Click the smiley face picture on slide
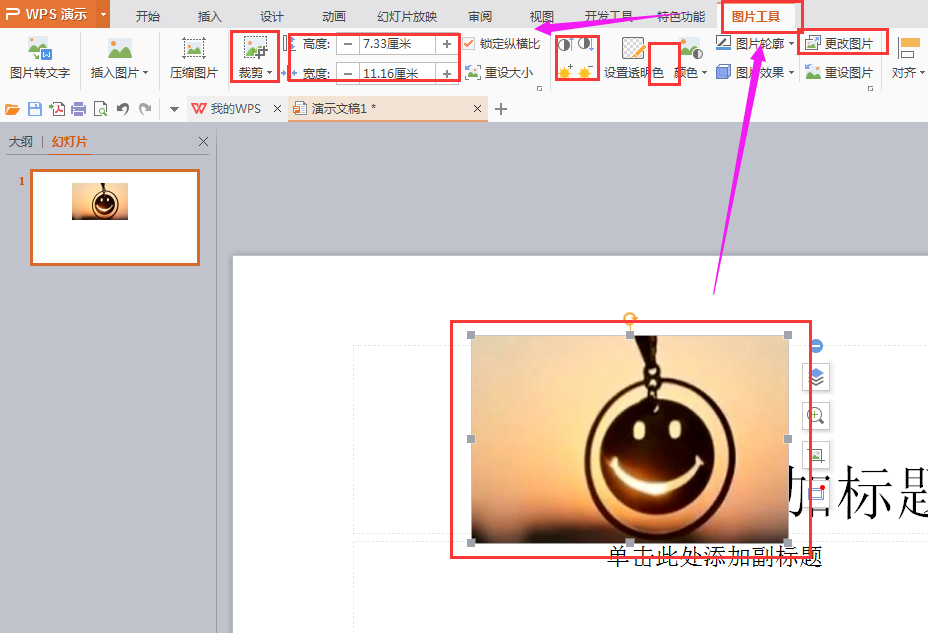Viewport: 928px width, 633px height. tap(629, 439)
